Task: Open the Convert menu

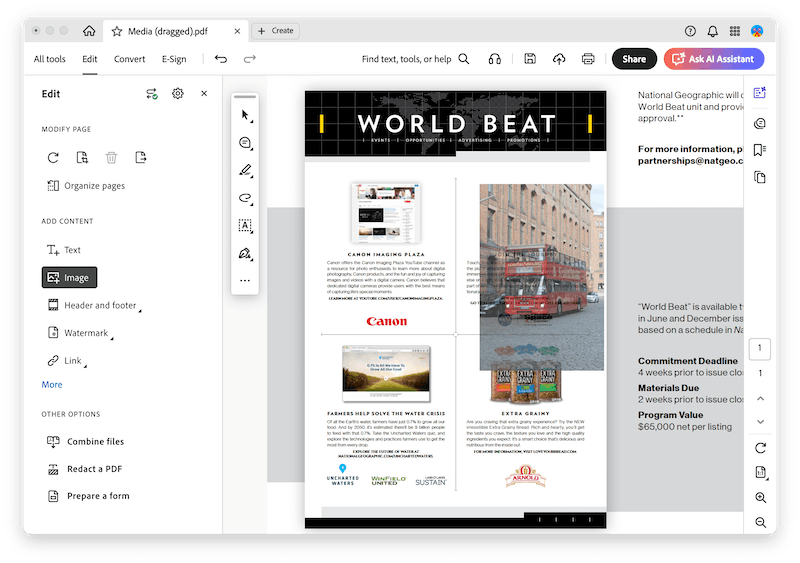Action: (130, 59)
